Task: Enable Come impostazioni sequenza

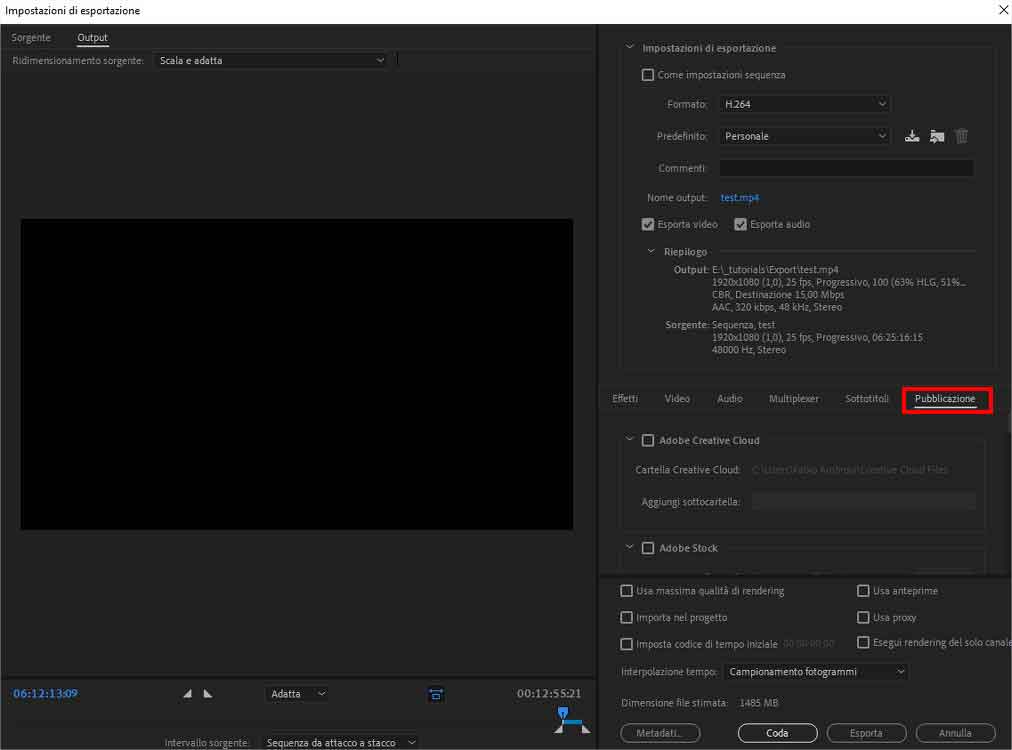Action: (x=647, y=74)
